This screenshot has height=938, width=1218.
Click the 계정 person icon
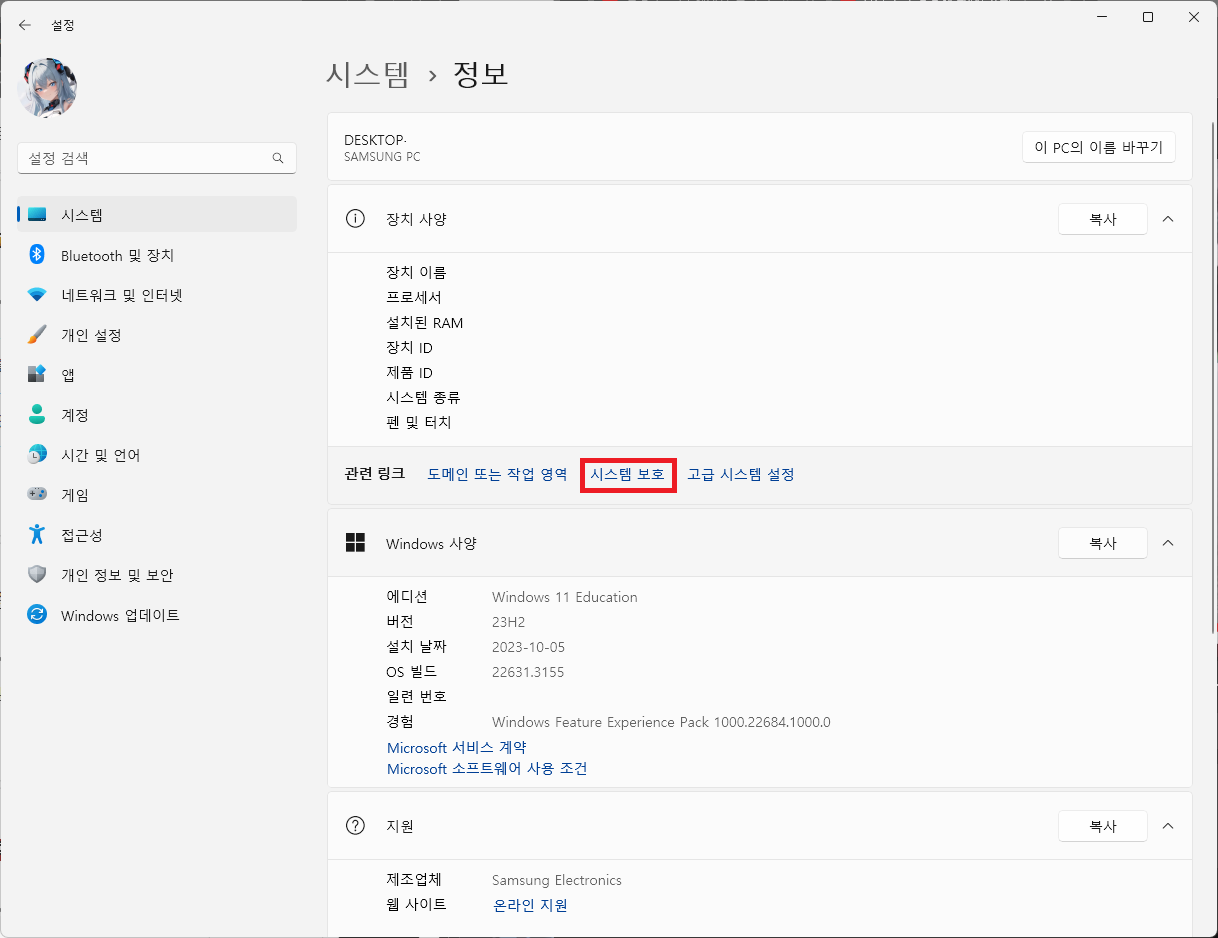37,415
